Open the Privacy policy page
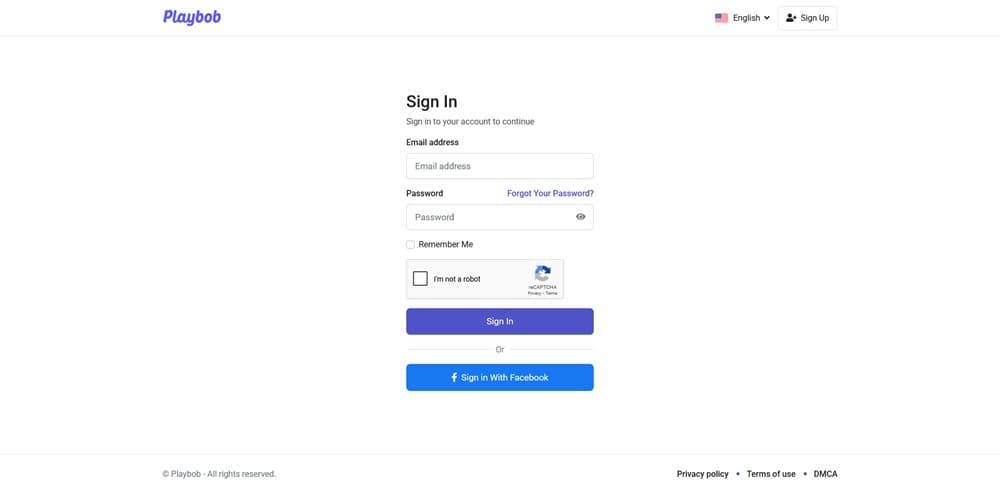 pos(702,474)
